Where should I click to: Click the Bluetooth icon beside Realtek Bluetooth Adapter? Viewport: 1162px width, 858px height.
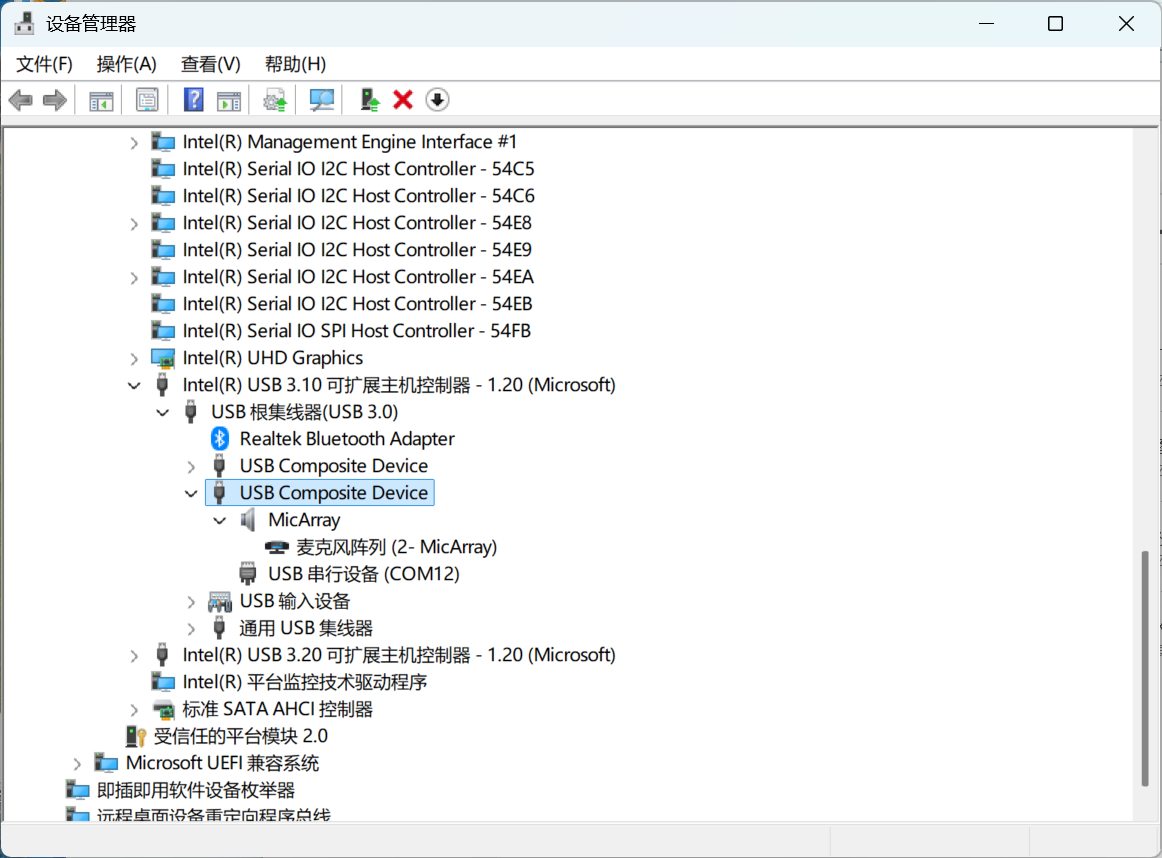219,439
